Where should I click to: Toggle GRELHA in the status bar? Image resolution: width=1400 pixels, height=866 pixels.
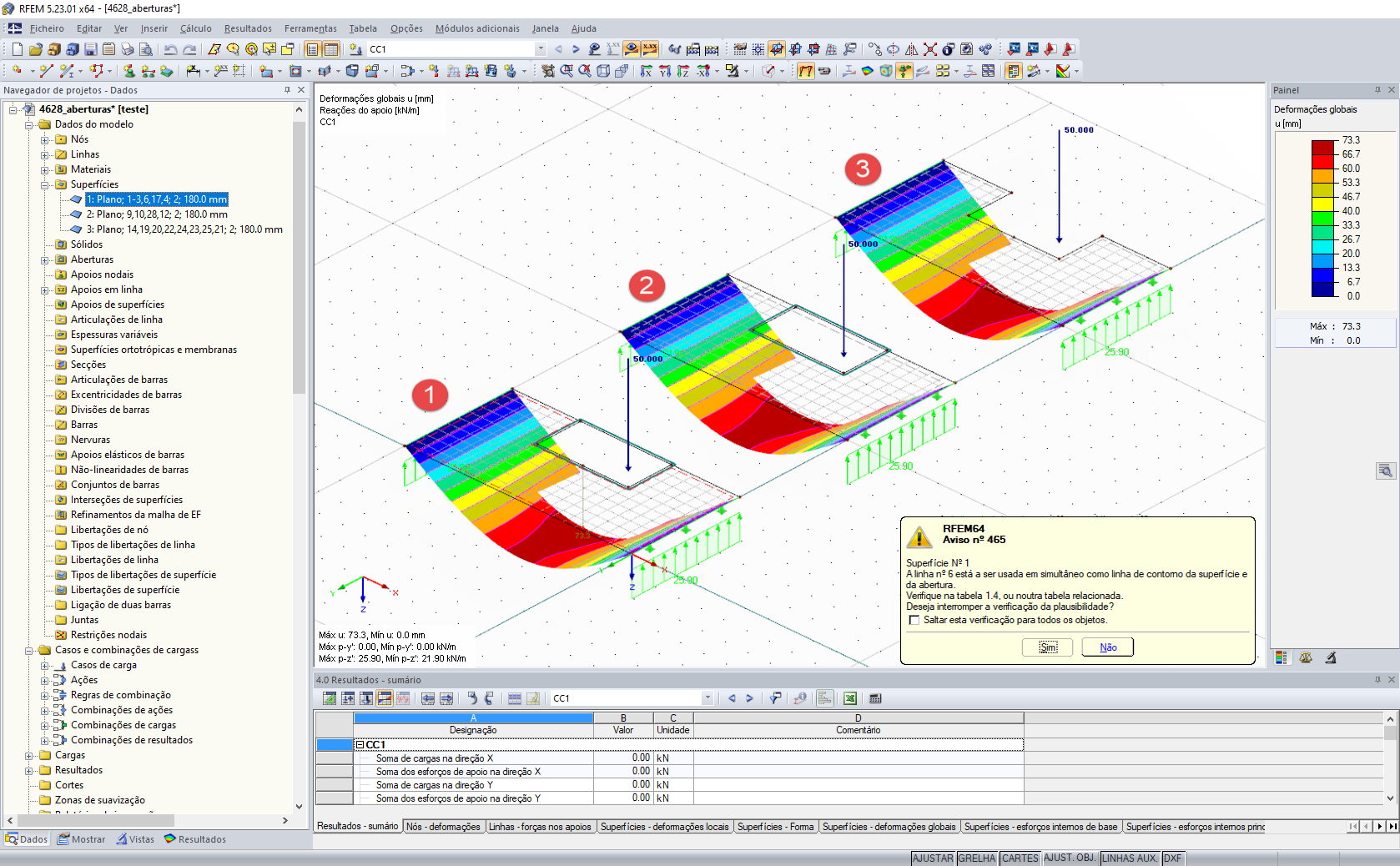tap(977, 858)
